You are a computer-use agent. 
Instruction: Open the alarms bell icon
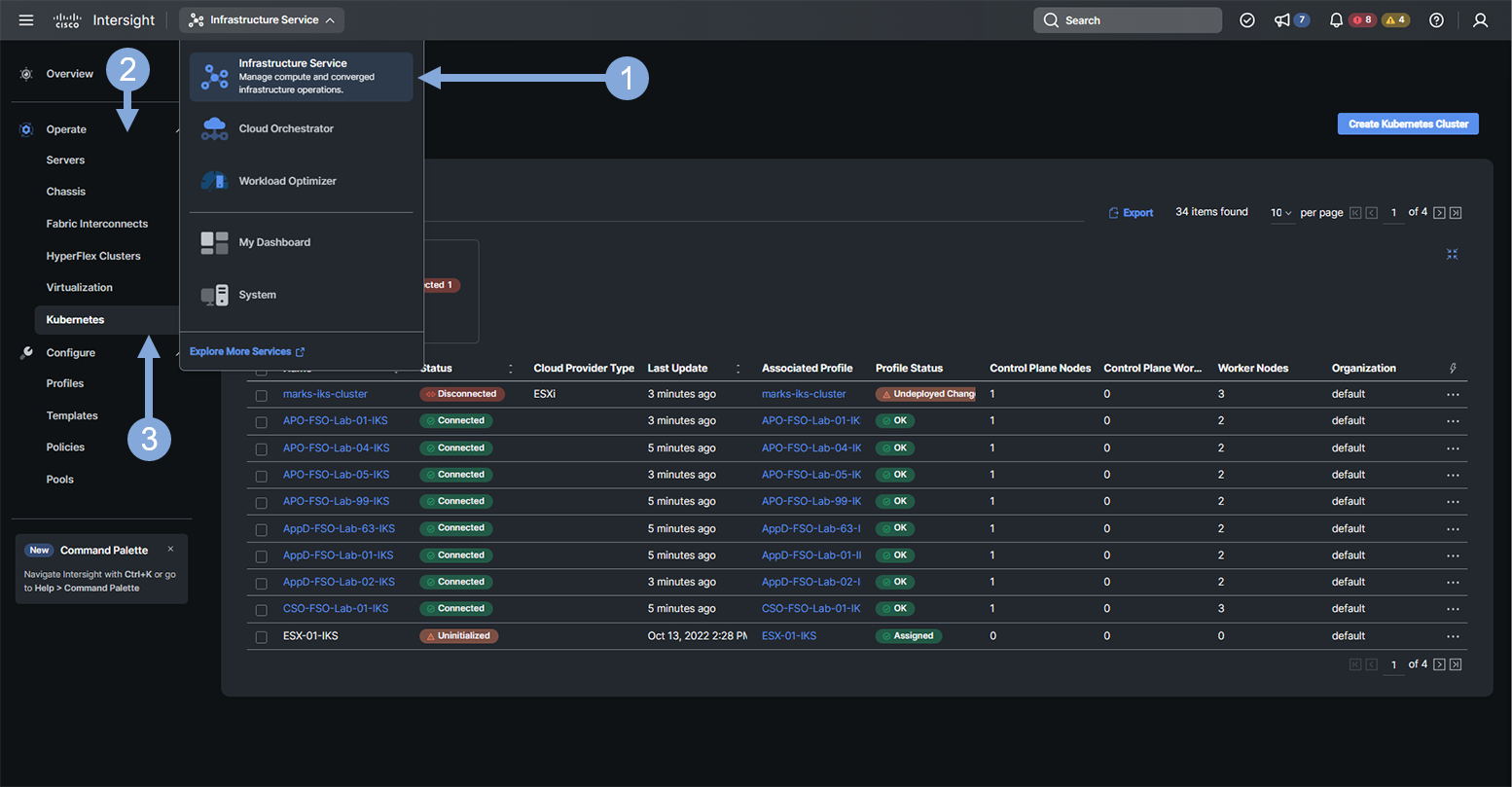[1337, 20]
